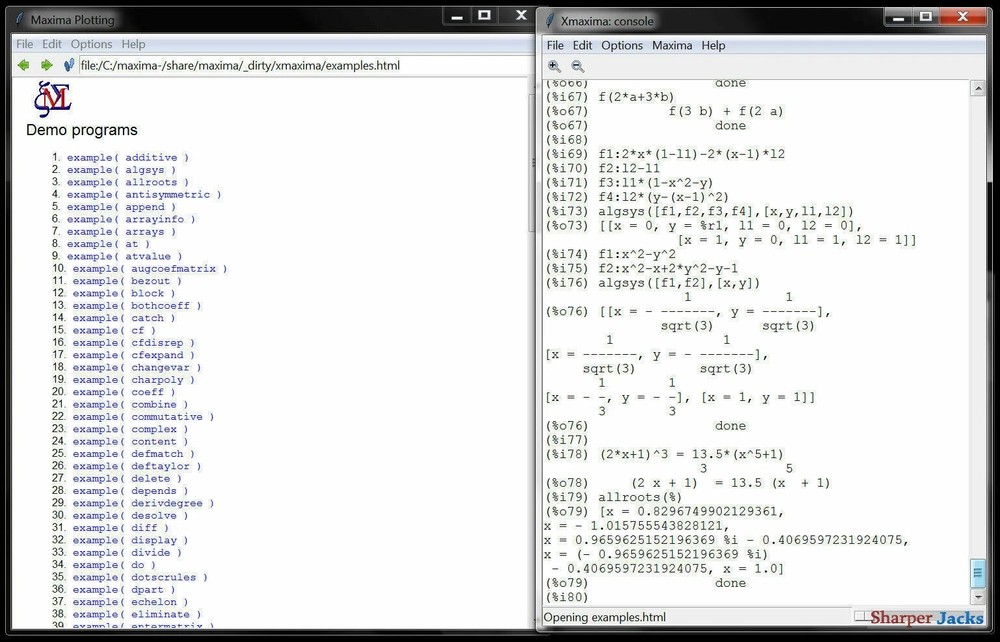The width and height of the screenshot is (1000, 642).
Task: Click the green forward arrow in Maxima Plotting
Action: pyautogui.click(x=47, y=65)
